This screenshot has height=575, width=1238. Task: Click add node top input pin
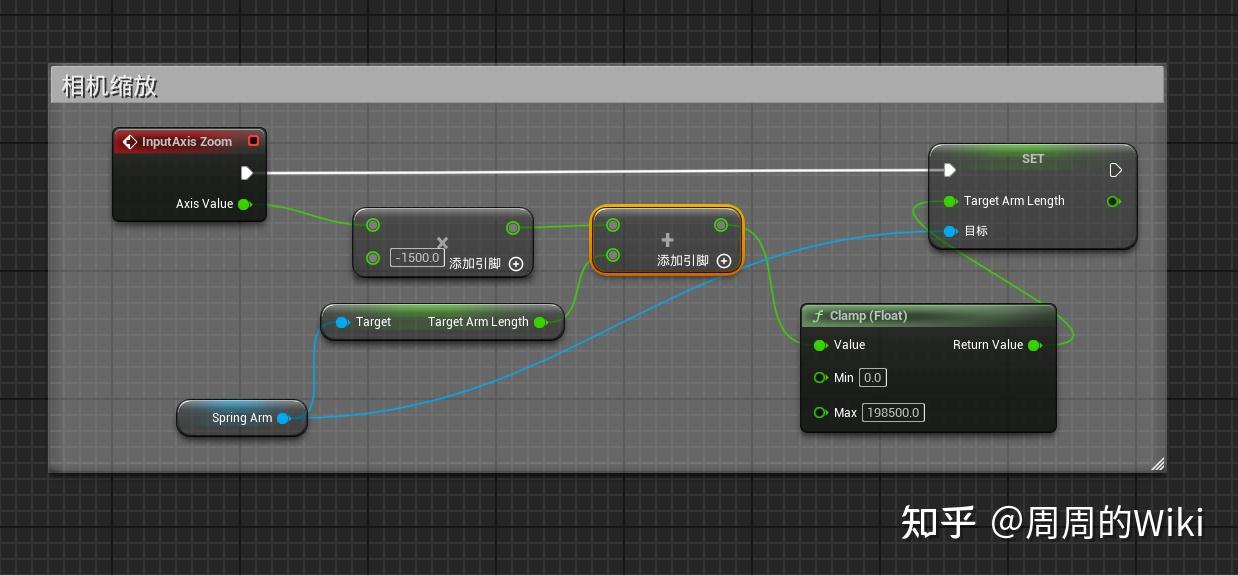pyautogui.click(x=613, y=225)
